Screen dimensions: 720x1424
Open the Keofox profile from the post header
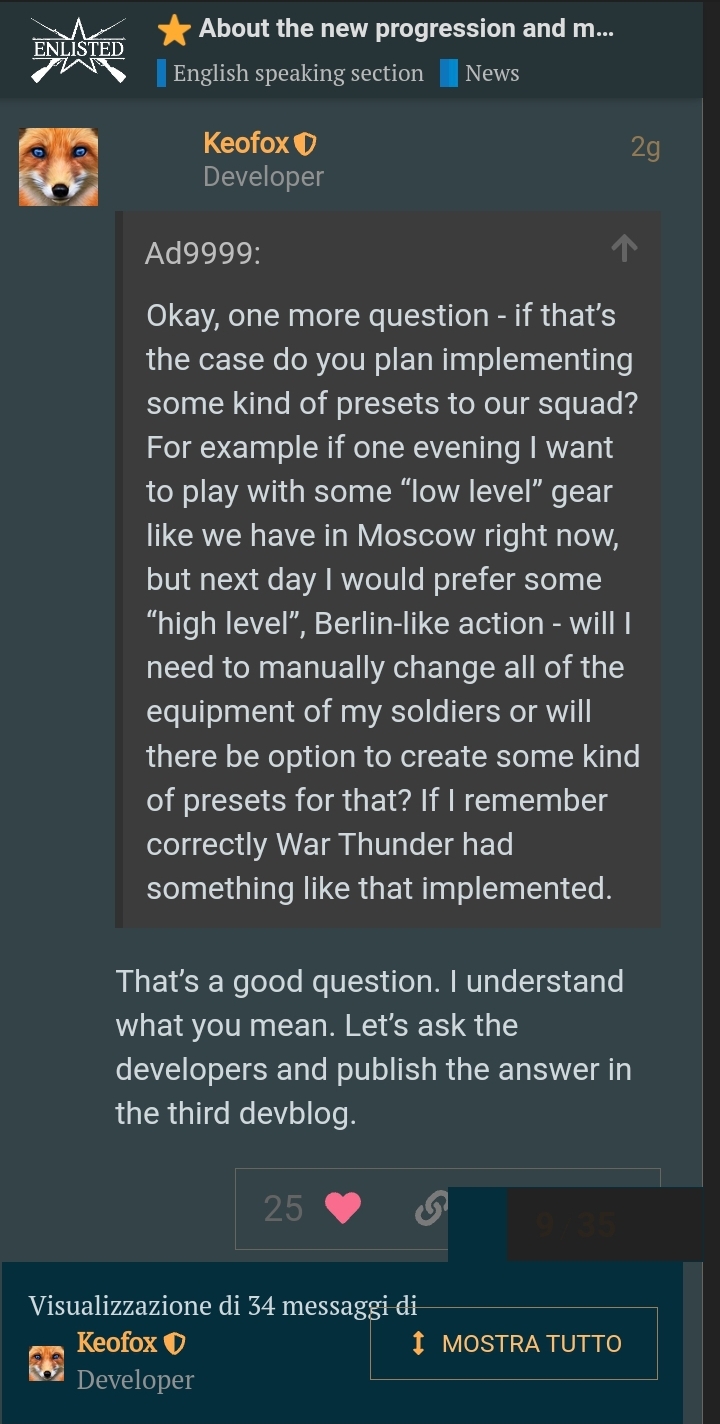pyautogui.click(x=246, y=144)
